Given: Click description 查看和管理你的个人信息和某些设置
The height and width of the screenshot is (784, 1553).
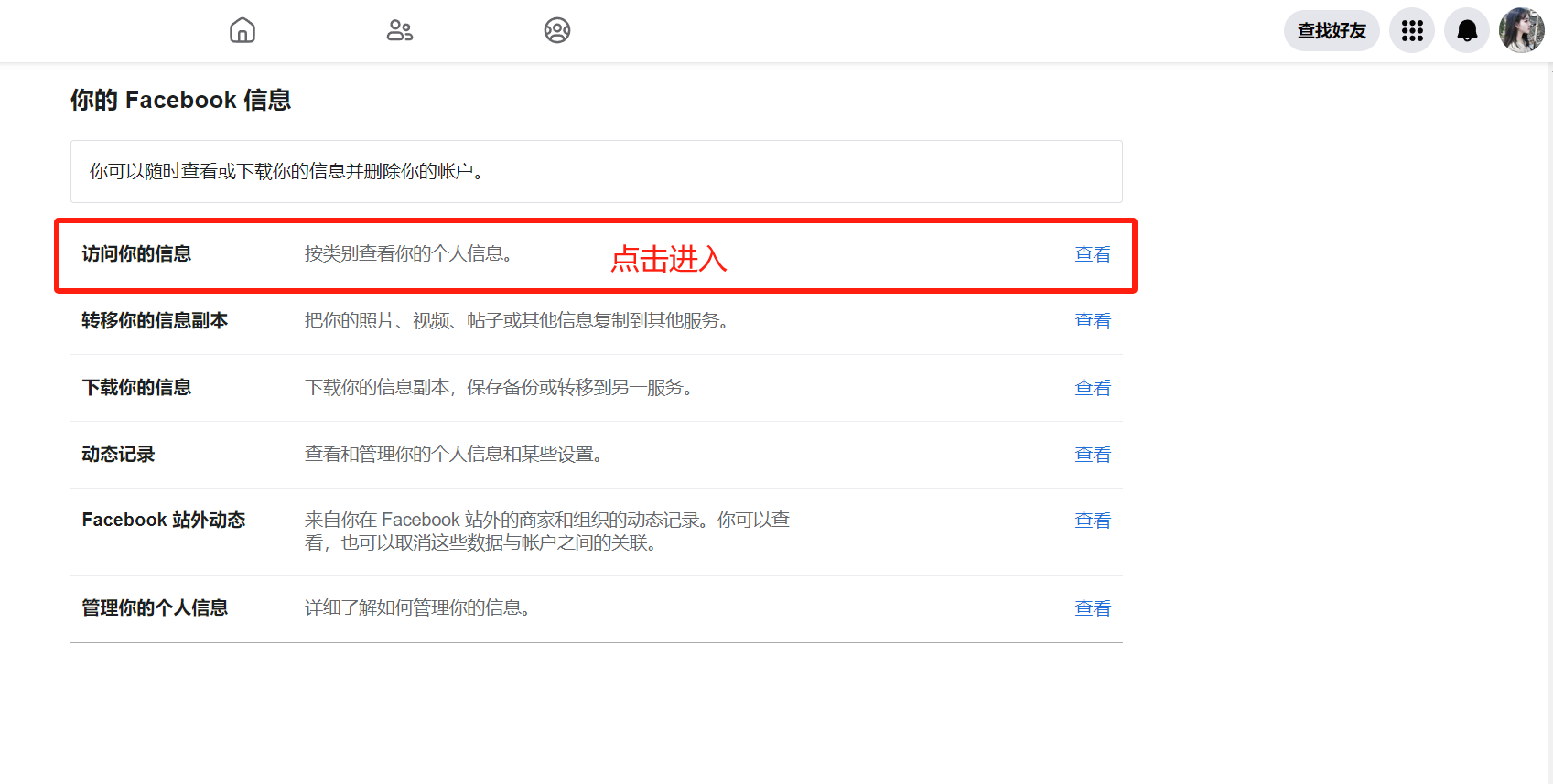Looking at the screenshot, I should pyautogui.click(x=453, y=455).
